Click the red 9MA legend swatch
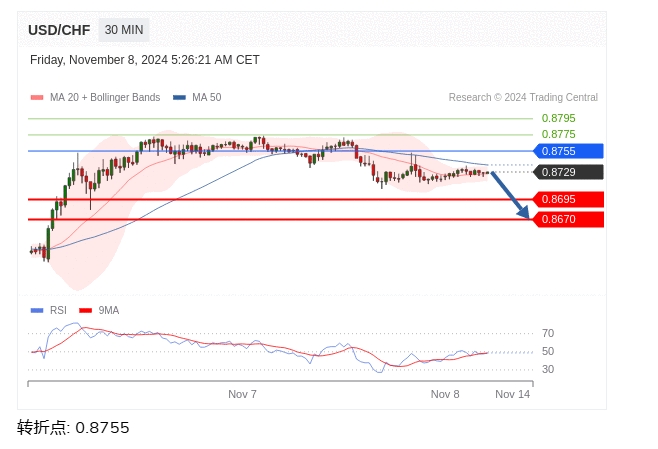658x449 pixels. point(86,311)
